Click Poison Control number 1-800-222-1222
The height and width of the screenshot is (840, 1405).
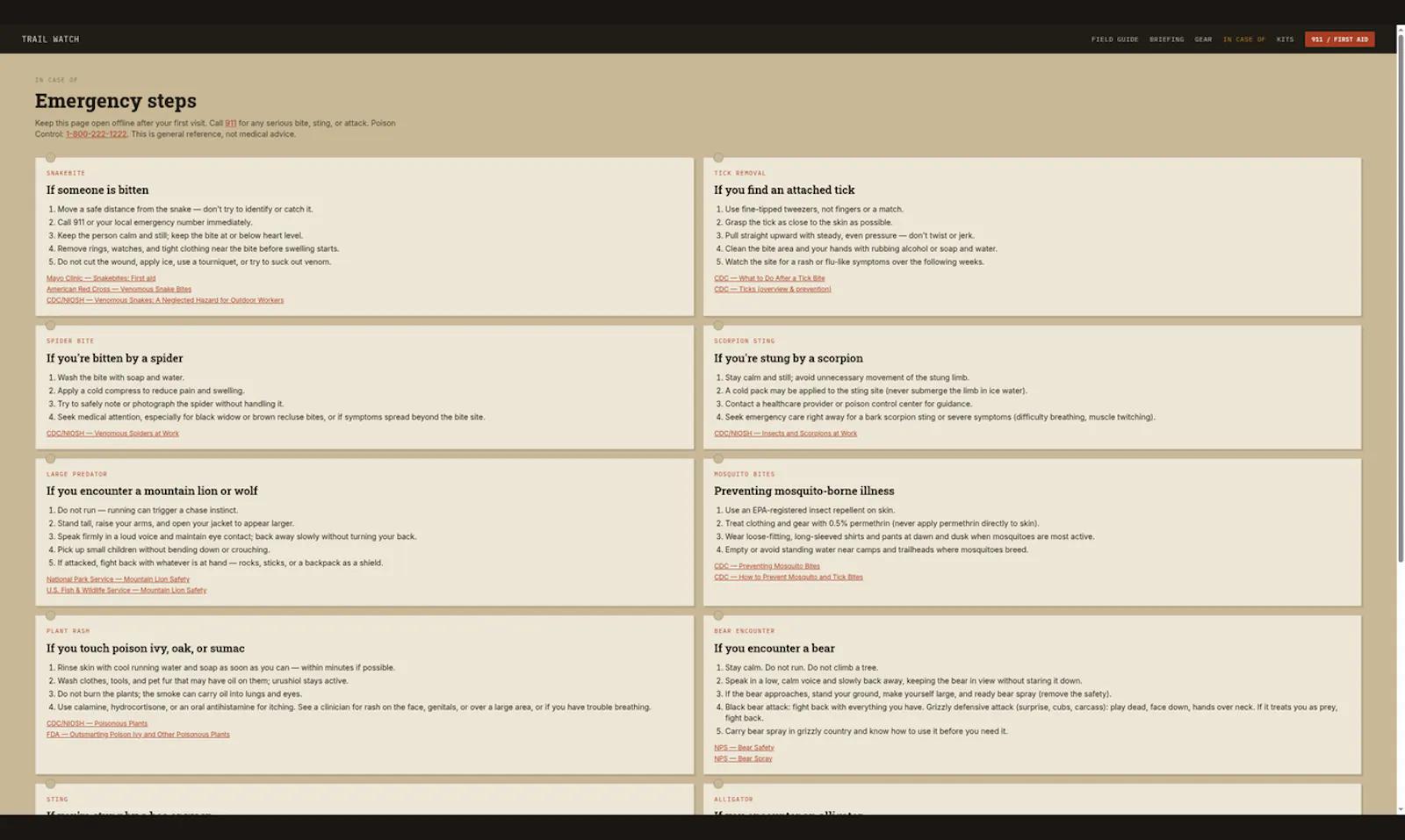pos(96,134)
